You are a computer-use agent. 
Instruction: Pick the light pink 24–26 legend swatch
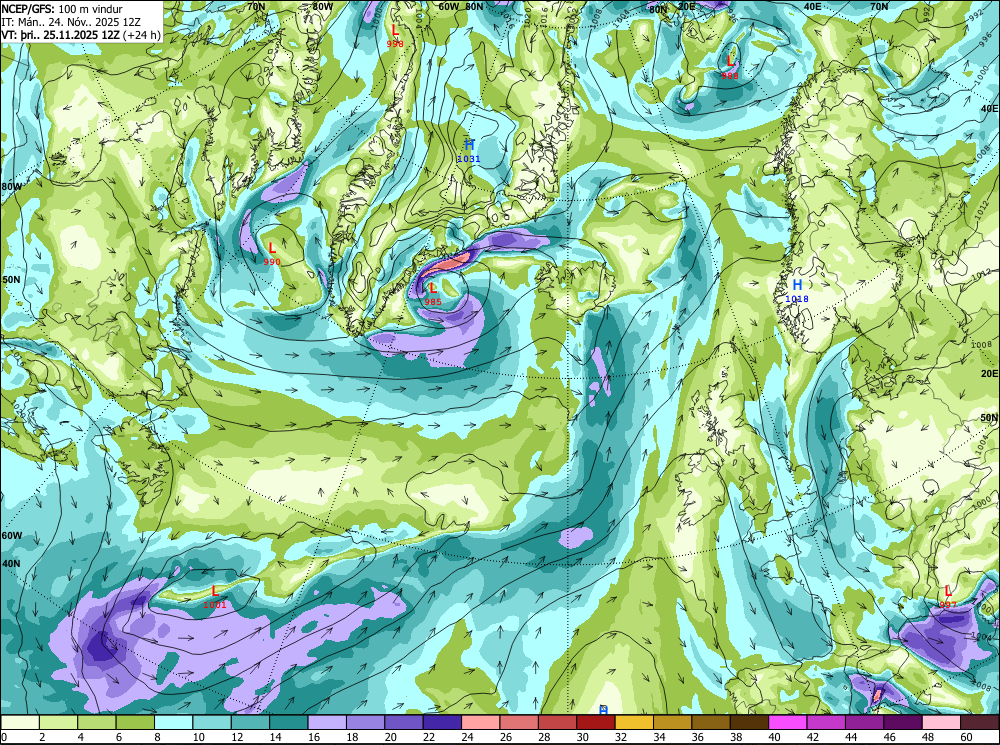(480, 722)
